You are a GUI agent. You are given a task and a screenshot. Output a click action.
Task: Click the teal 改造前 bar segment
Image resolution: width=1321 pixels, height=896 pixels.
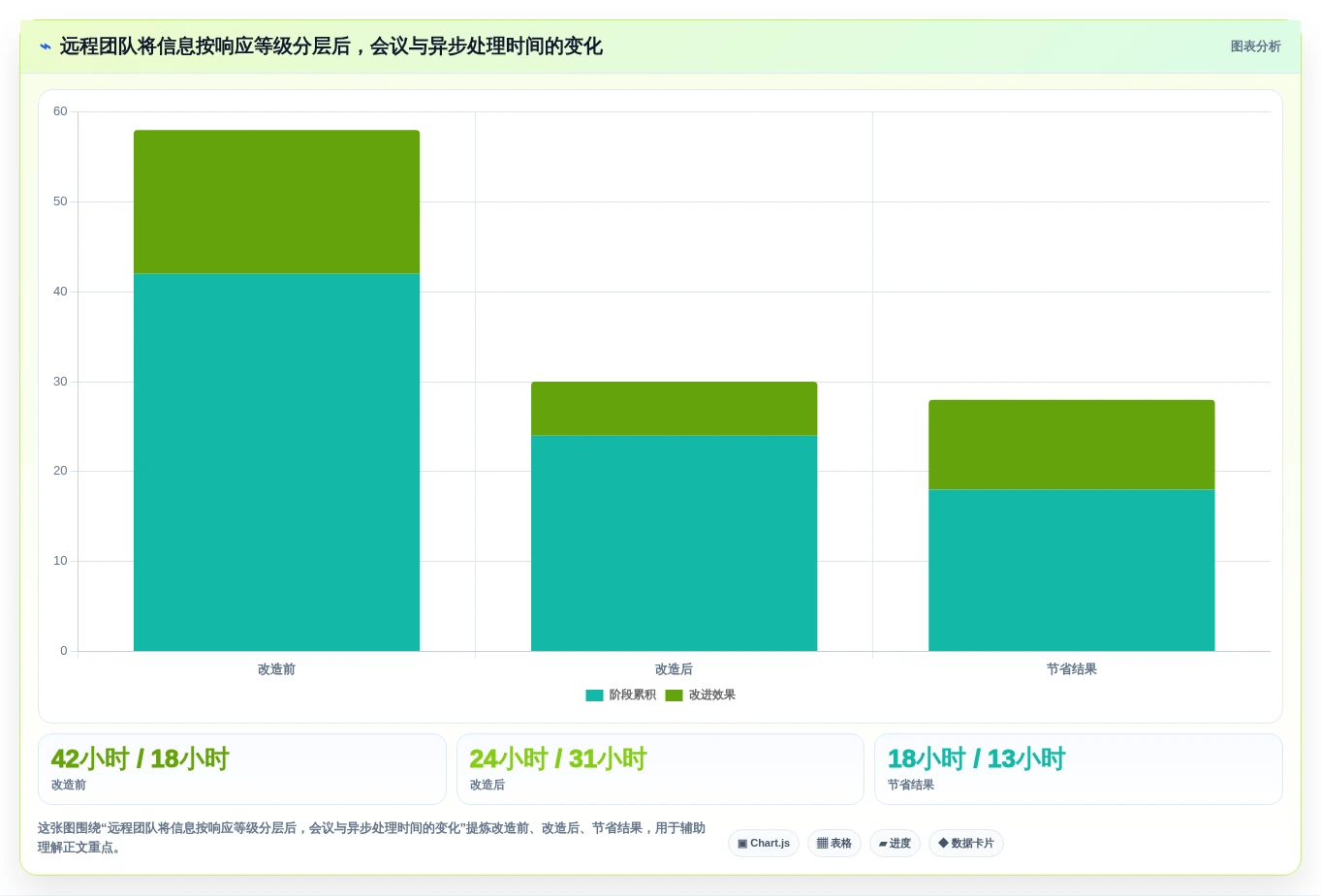pyautogui.click(x=276, y=462)
